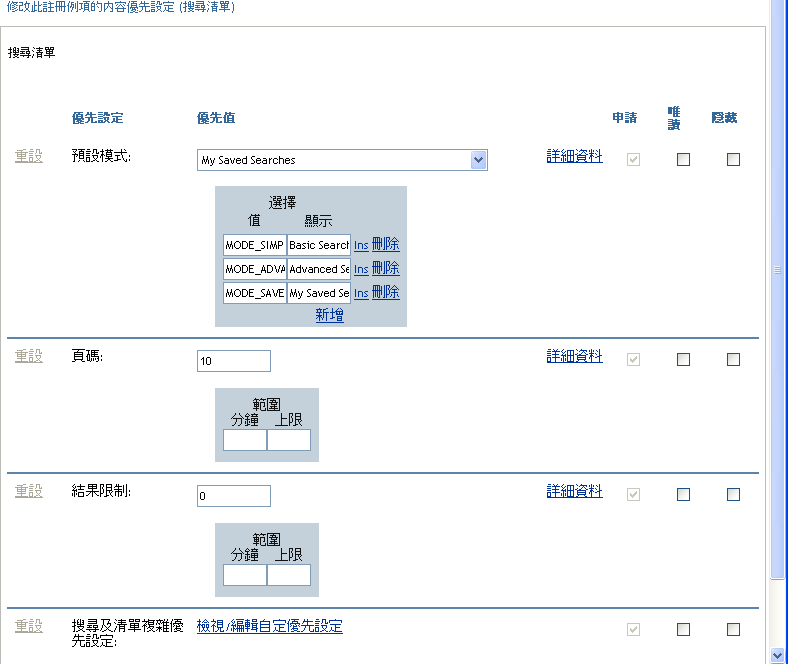
Task: Click 申請 checkbox in 搜尋及清單複雜優先設定 row
Action: click(633, 629)
